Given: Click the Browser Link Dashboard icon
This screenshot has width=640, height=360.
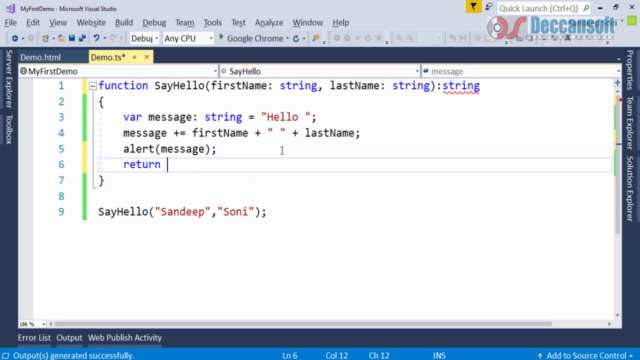Looking at the screenshot, I should click(316, 38).
